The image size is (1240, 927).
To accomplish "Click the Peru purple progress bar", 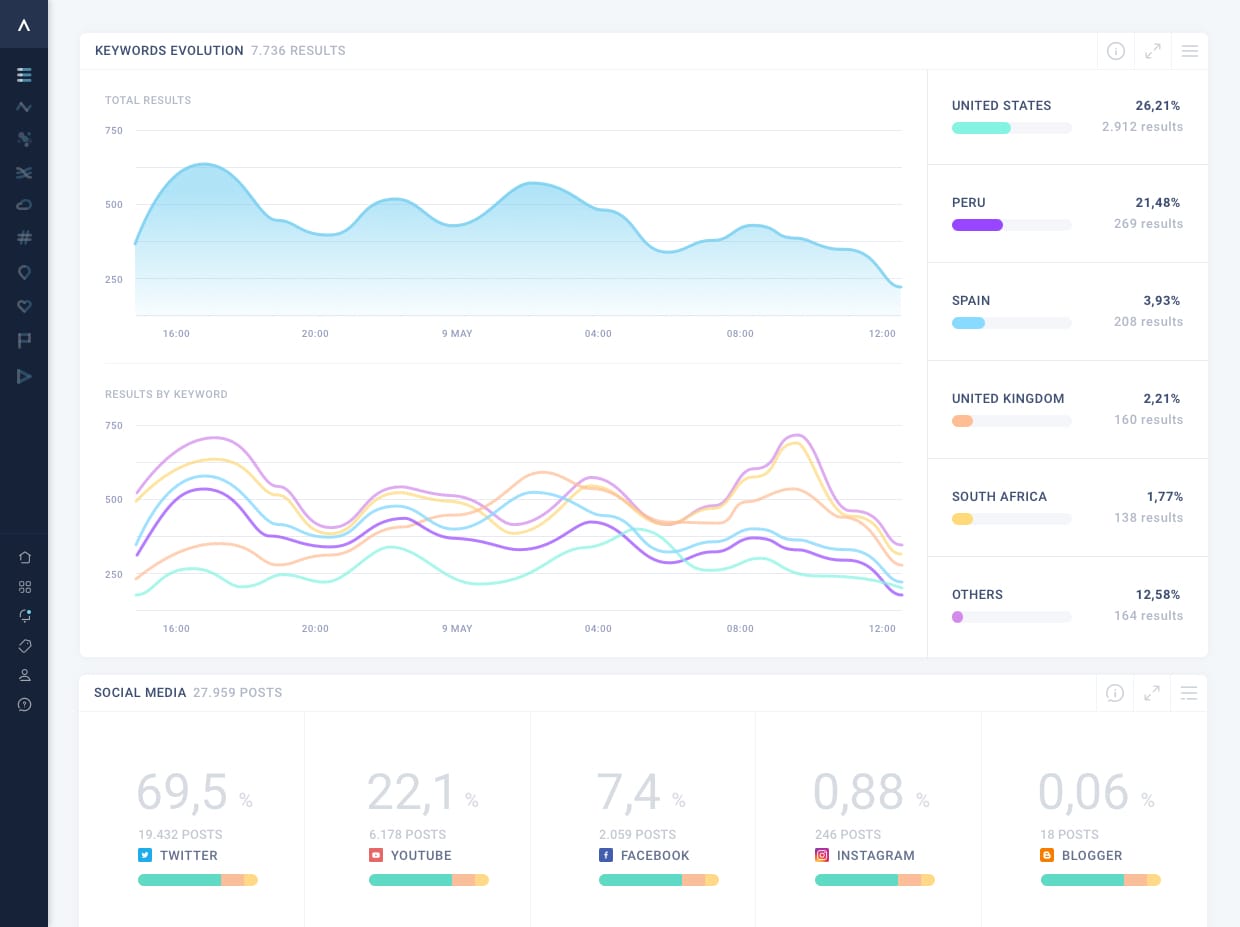I will click(x=977, y=226).
